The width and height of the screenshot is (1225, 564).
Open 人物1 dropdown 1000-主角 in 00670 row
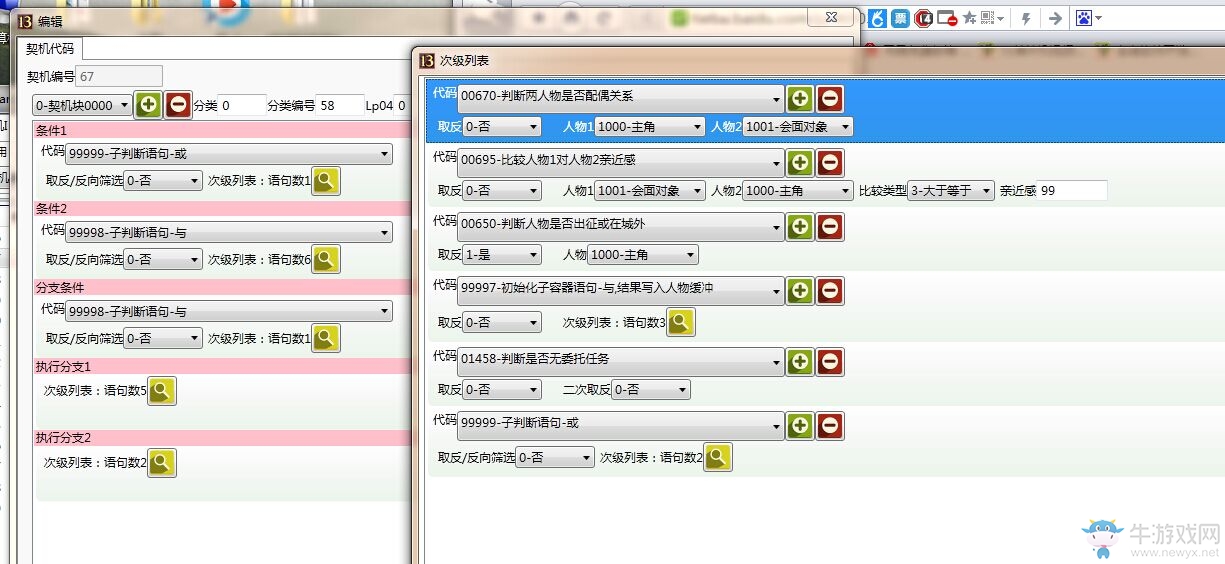(x=650, y=127)
